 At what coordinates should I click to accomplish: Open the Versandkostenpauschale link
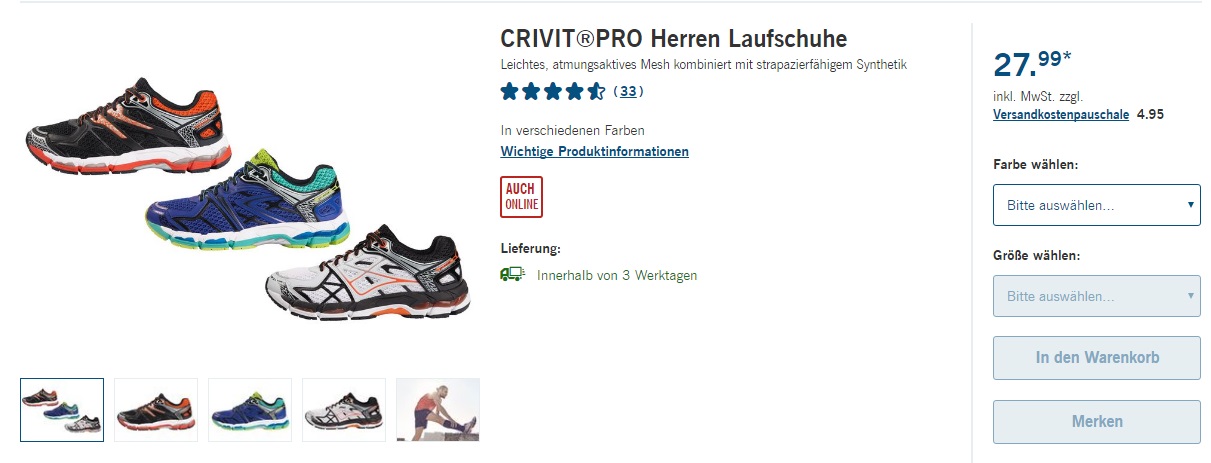pos(1061,114)
